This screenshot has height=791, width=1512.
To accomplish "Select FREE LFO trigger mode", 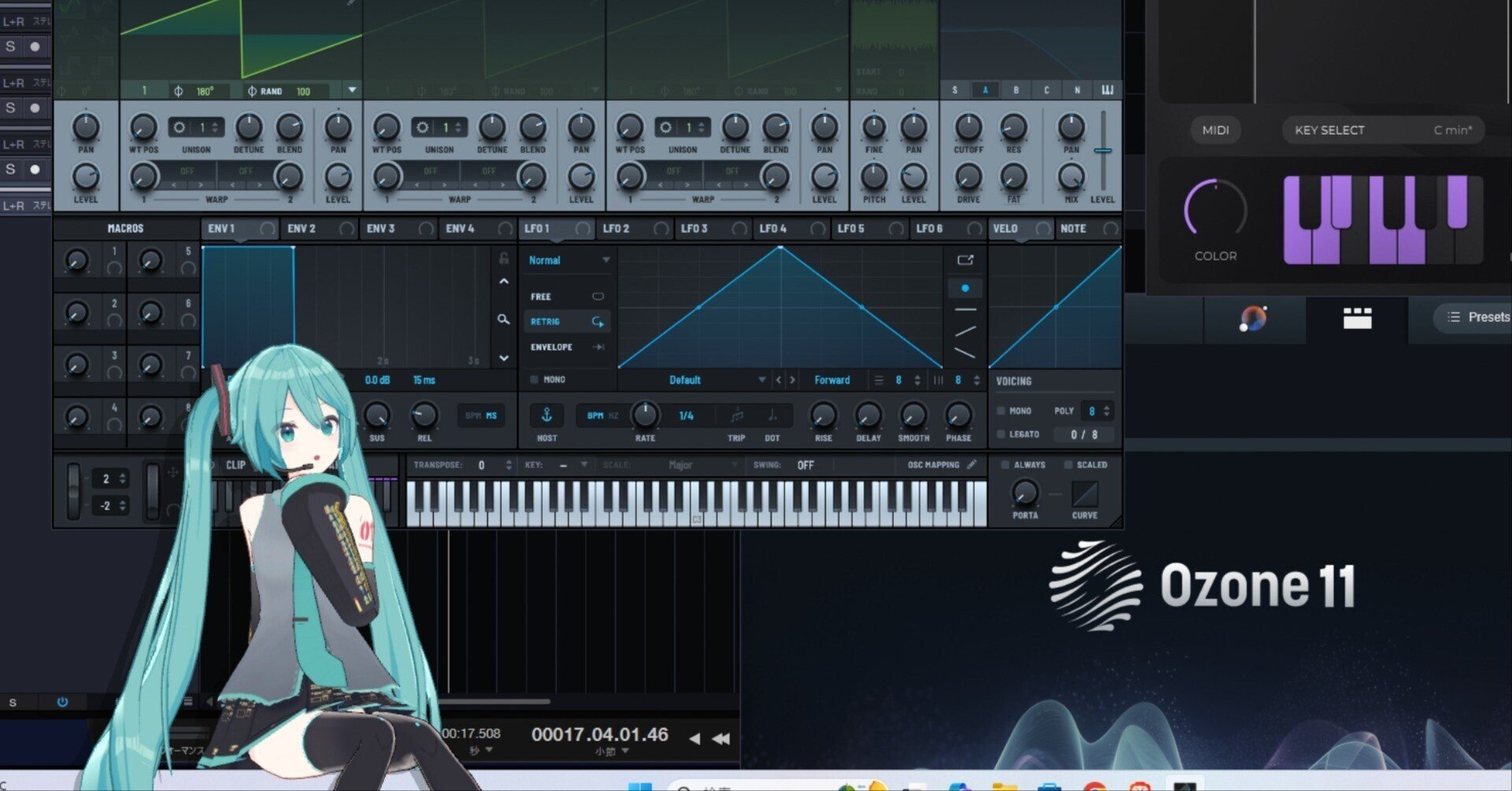I will [567, 297].
